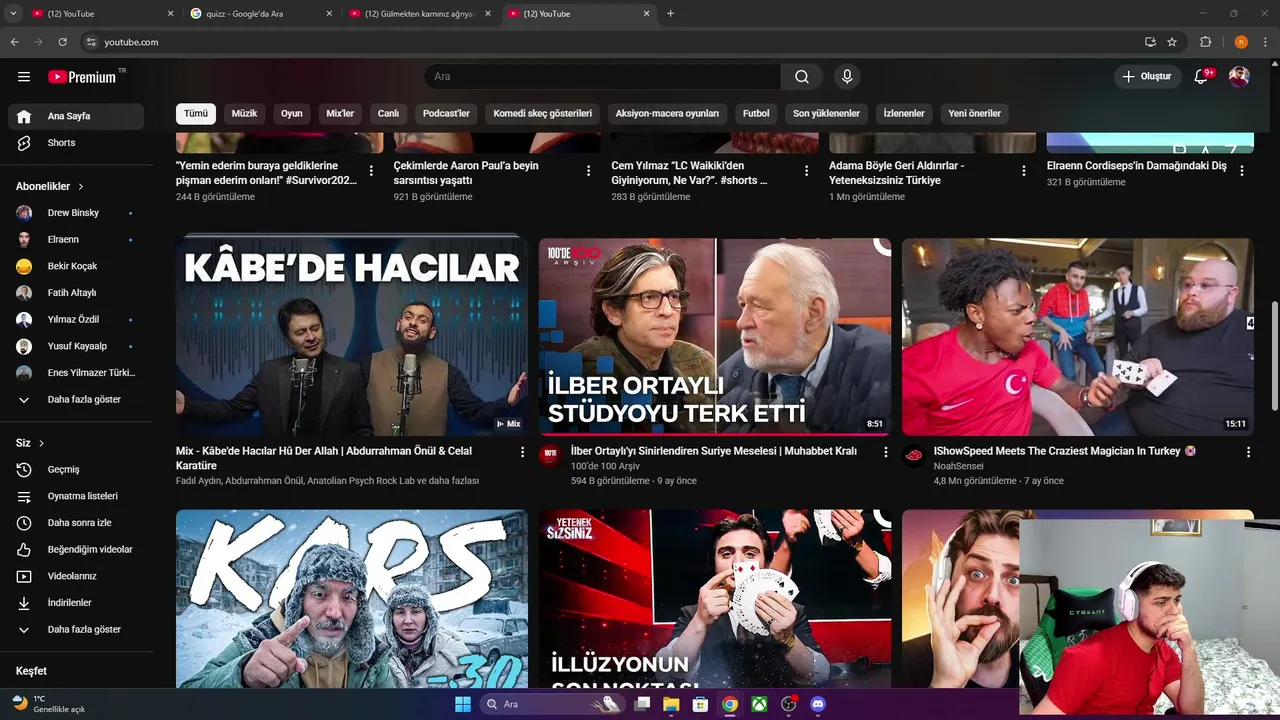
Task: Open the Drew Binsky channel subscription
Action: tap(76, 213)
